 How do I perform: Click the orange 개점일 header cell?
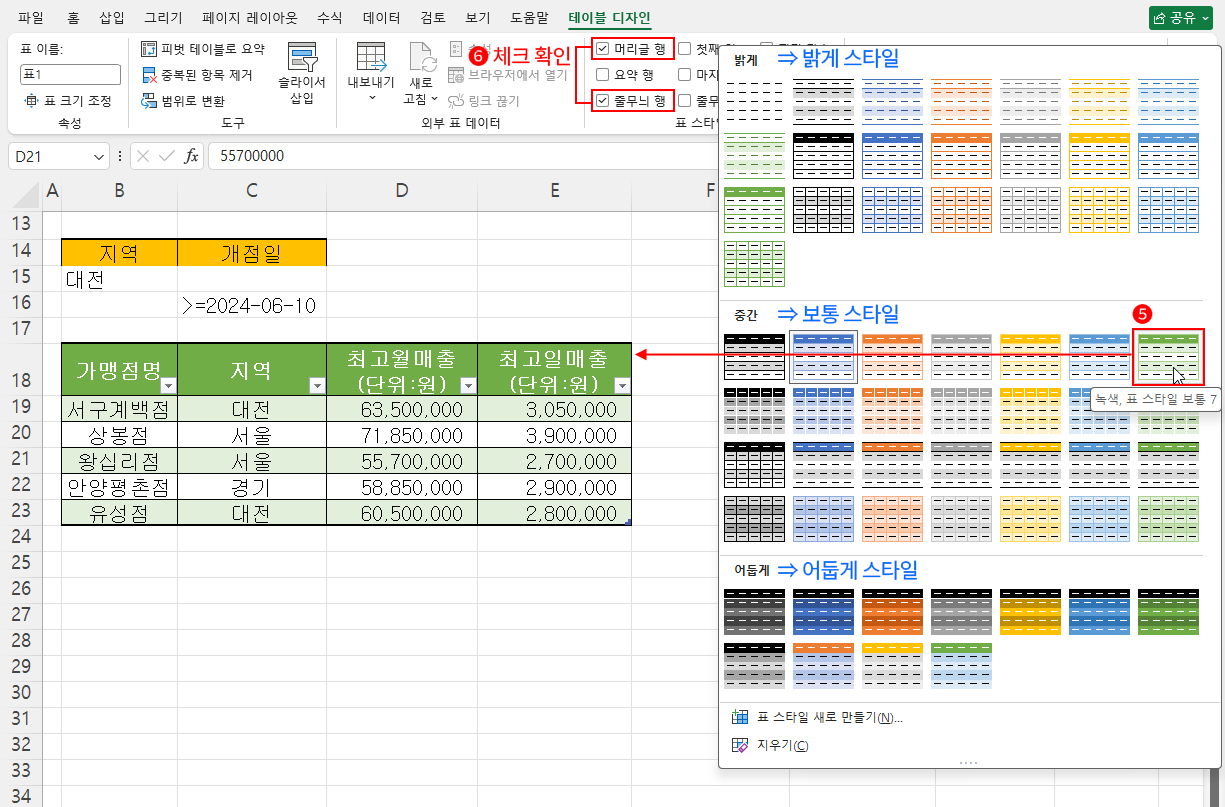pos(252,254)
